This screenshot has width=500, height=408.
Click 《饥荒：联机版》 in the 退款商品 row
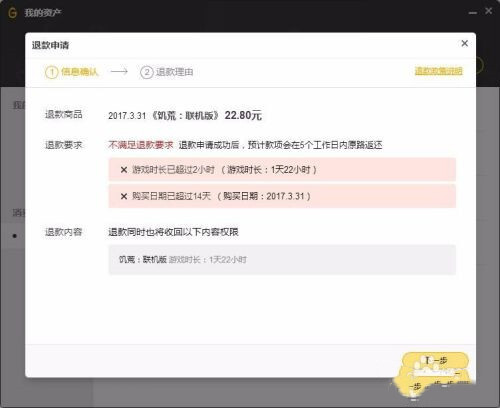pos(185,115)
